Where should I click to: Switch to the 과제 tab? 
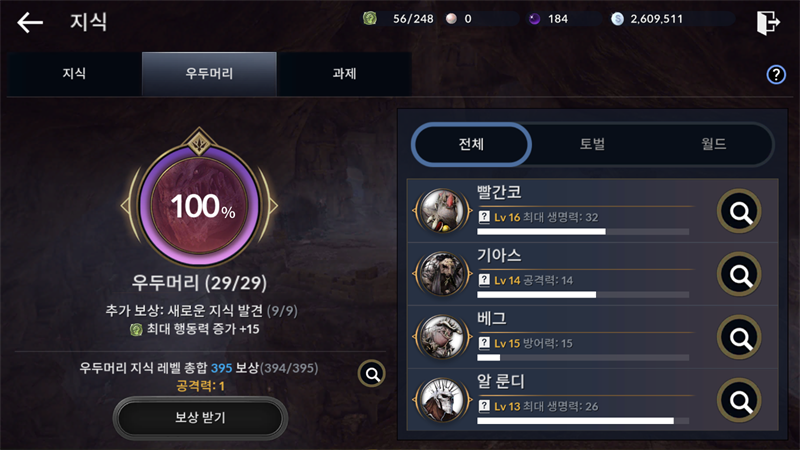[344, 74]
